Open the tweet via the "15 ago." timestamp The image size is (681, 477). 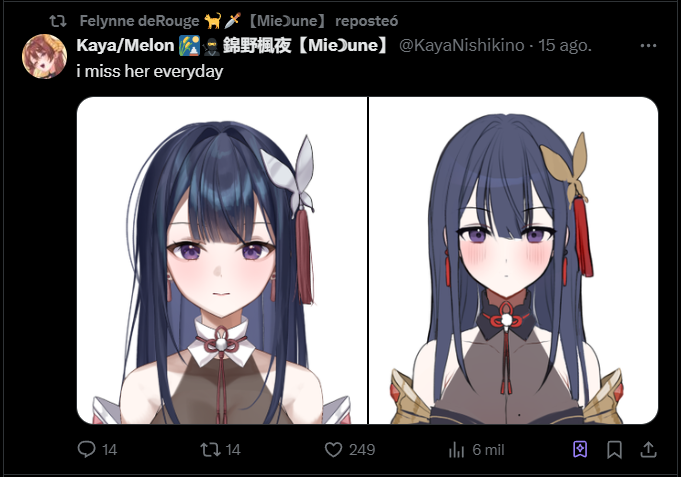565,45
